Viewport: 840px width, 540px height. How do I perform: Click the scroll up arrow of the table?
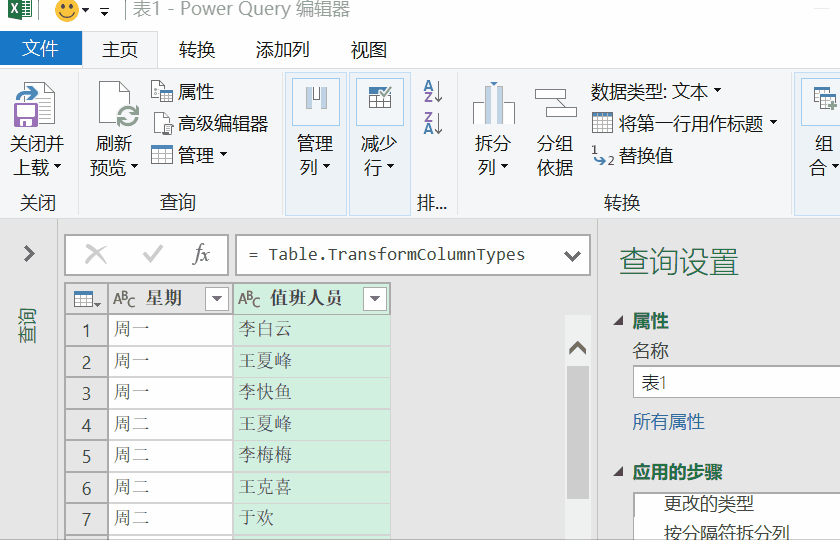click(x=578, y=348)
